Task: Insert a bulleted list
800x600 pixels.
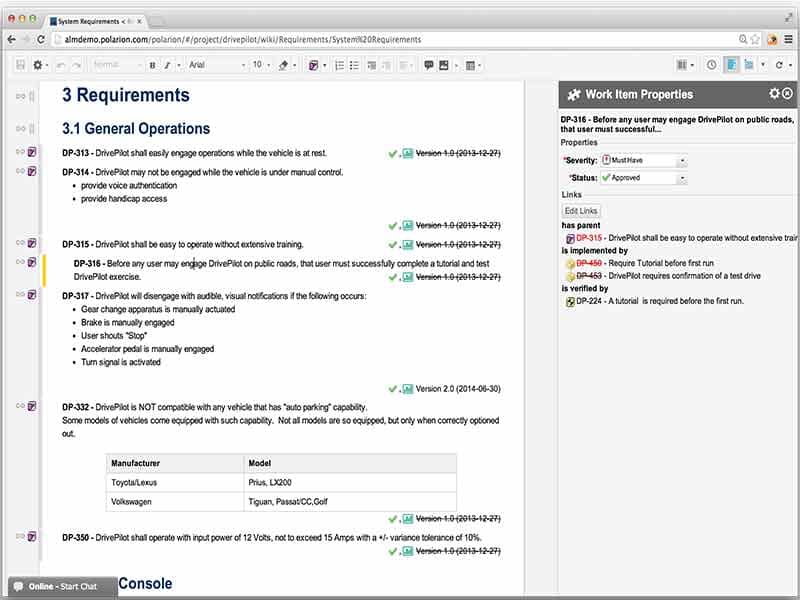Action: pos(354,65)
